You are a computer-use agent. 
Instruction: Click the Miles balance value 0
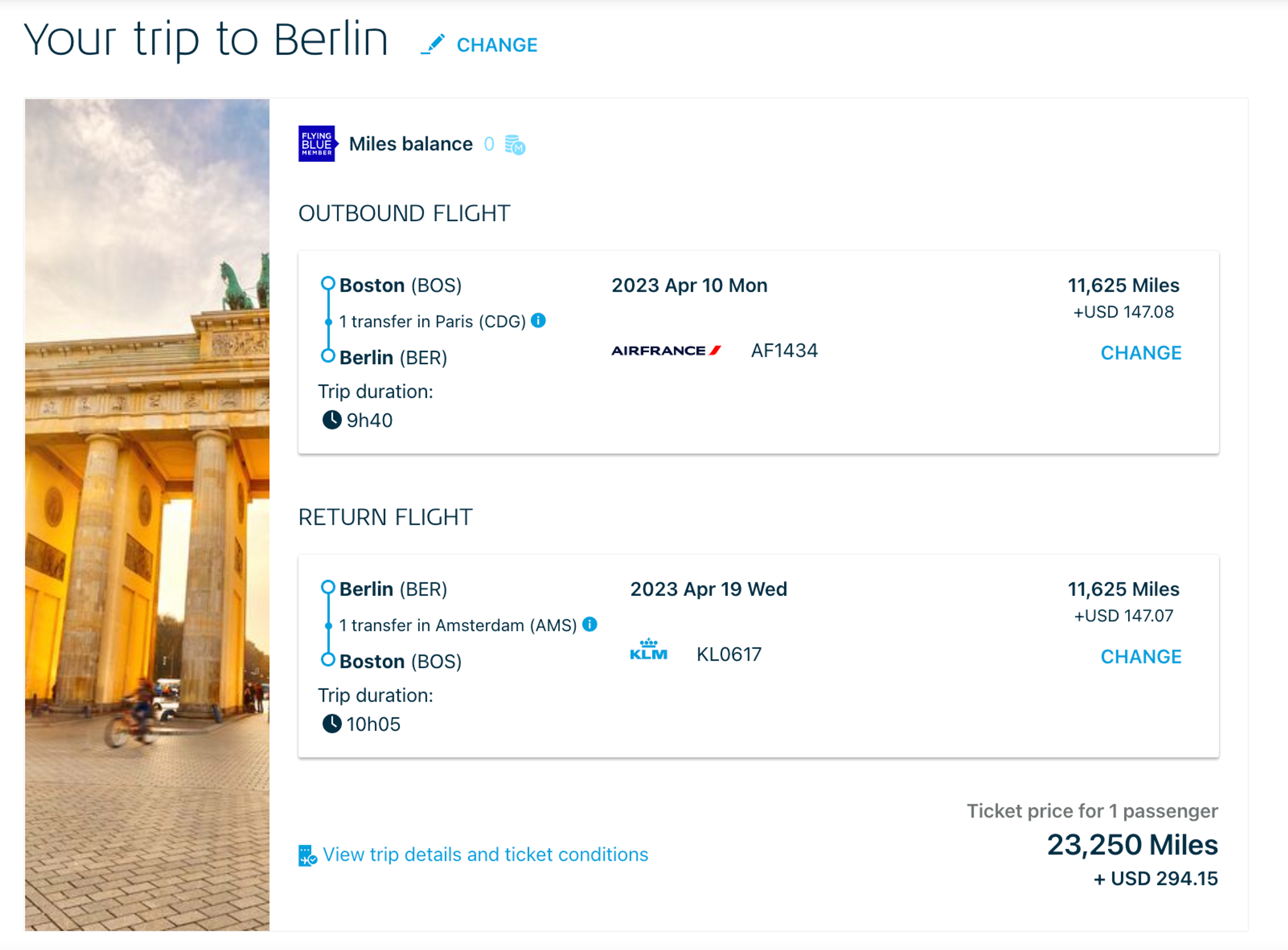[489, 144]
